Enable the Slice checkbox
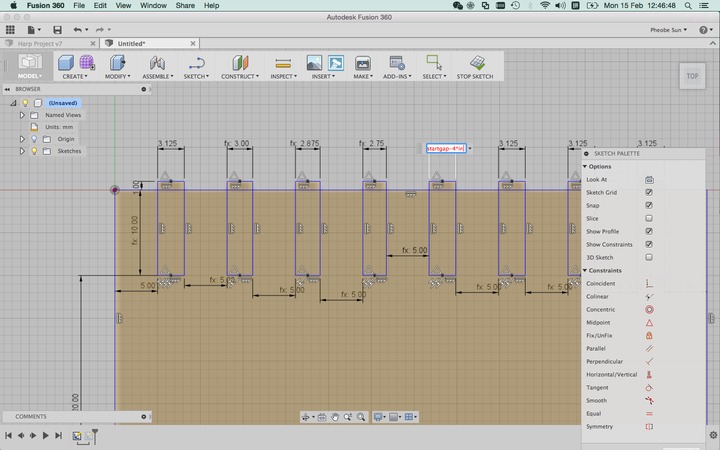This screenshot has width=720, height=450. click(x=649, y=218)
